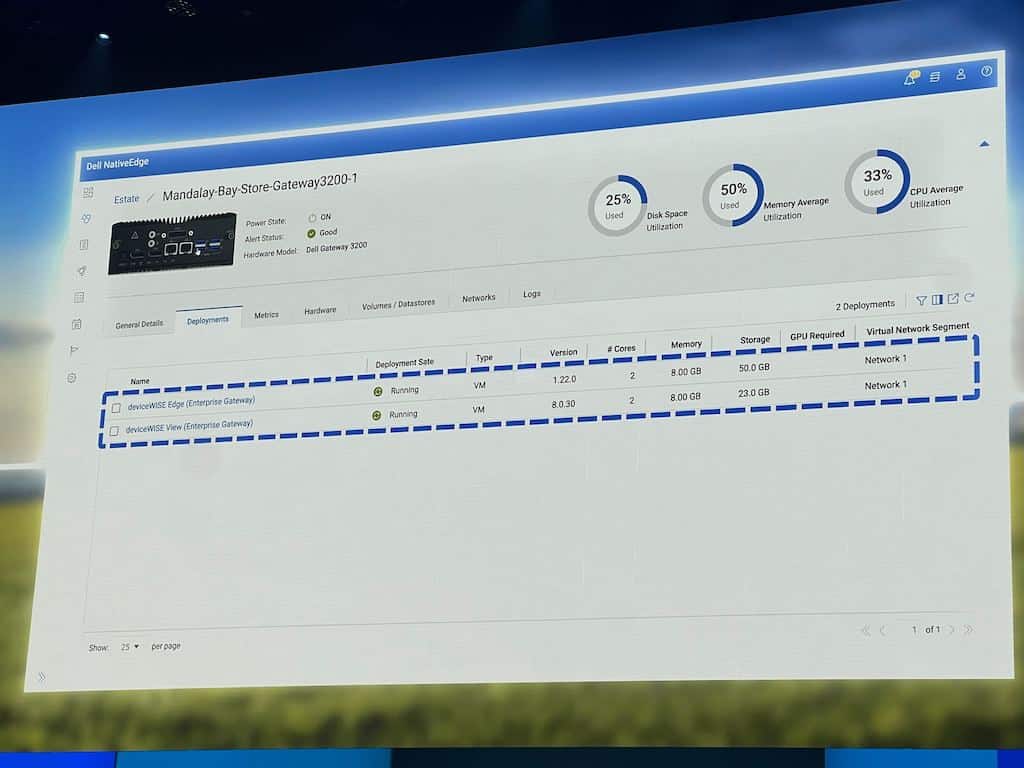Collapse the device summary with the up arrow
This screenshot has height=768, width=1024.
point(984,144)
